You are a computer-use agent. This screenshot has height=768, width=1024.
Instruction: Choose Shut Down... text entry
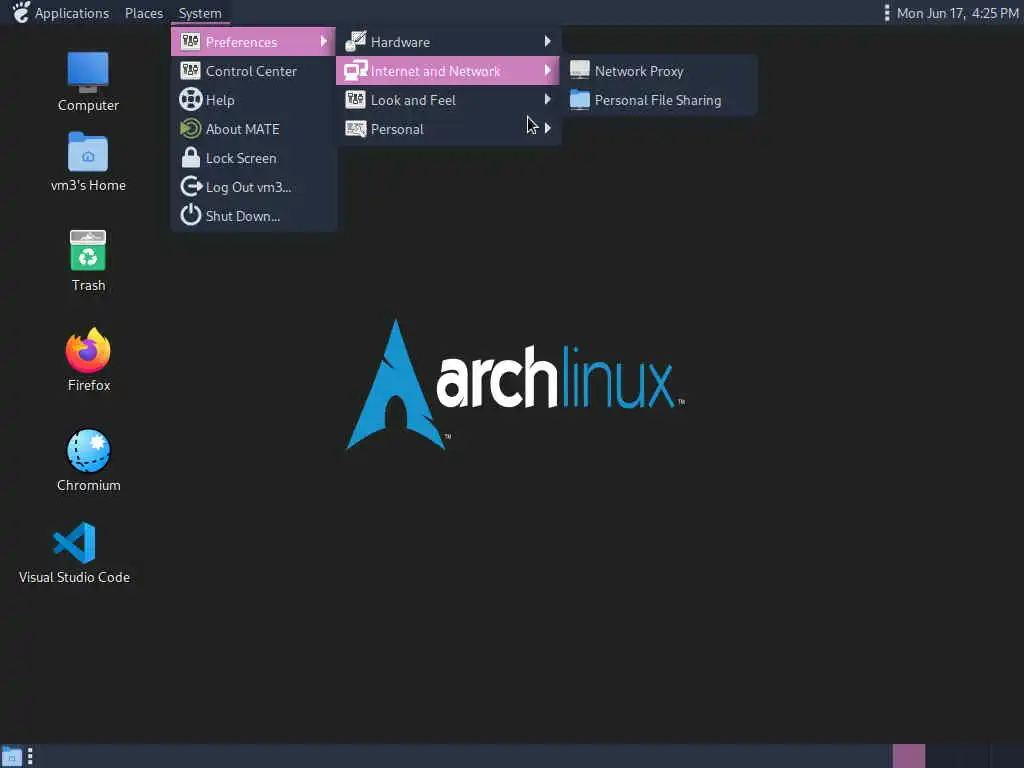[242, 216]
